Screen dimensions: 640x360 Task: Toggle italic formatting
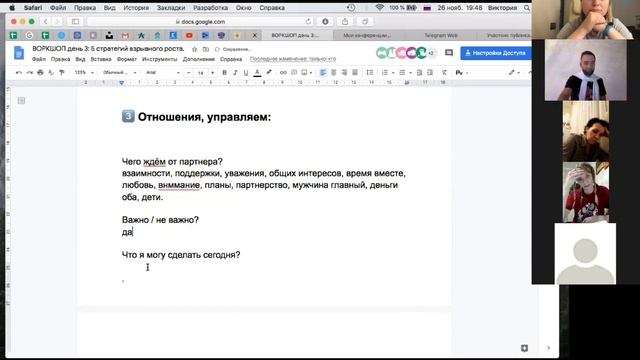point(235,73)
